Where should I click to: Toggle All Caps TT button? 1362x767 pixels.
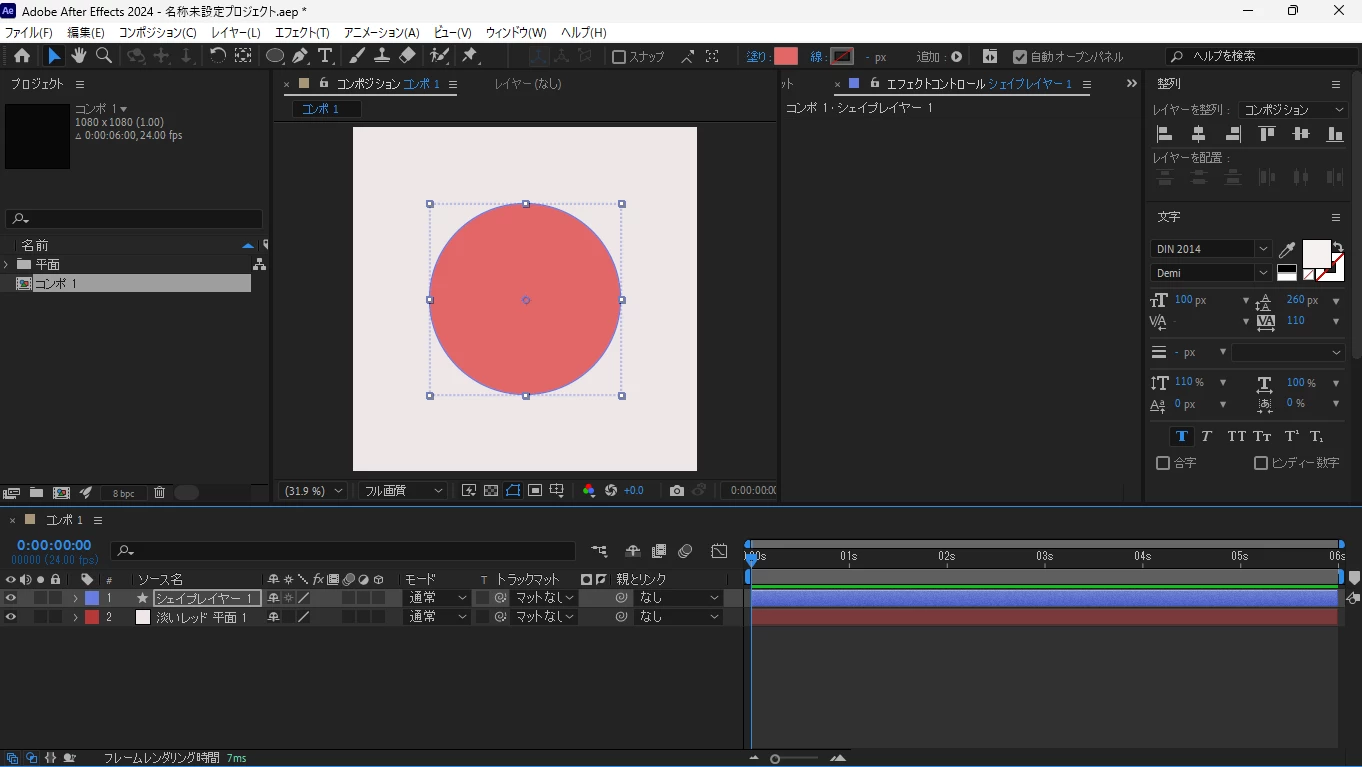point(1237,436)
